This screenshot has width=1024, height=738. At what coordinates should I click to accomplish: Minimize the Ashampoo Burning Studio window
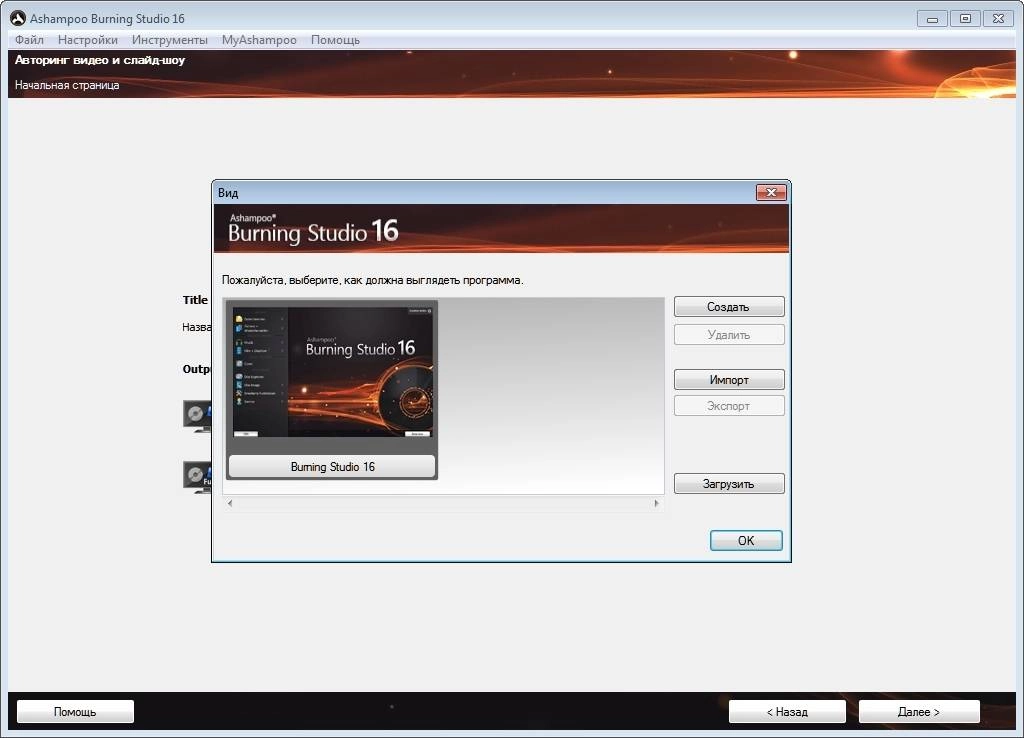[932, 19]
